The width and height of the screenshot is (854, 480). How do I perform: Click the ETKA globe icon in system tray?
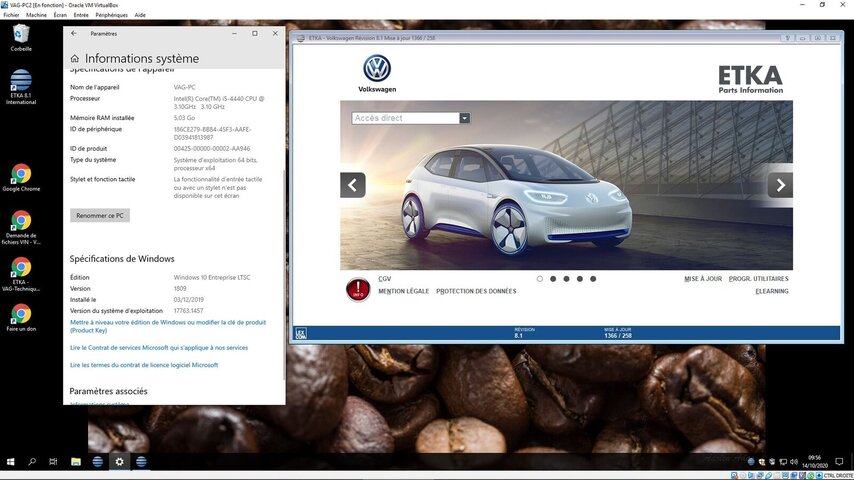[751, 461]
